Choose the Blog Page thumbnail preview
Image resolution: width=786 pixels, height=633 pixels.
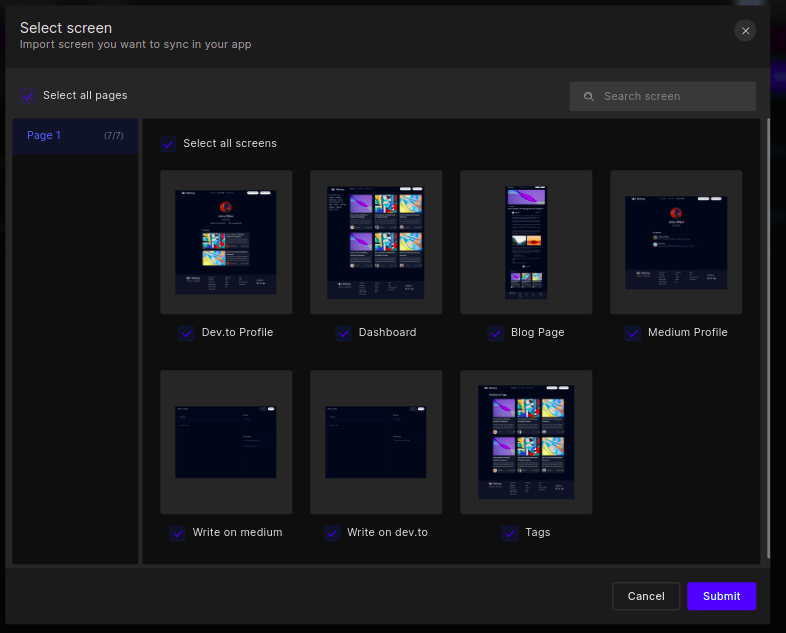point(526,242)
